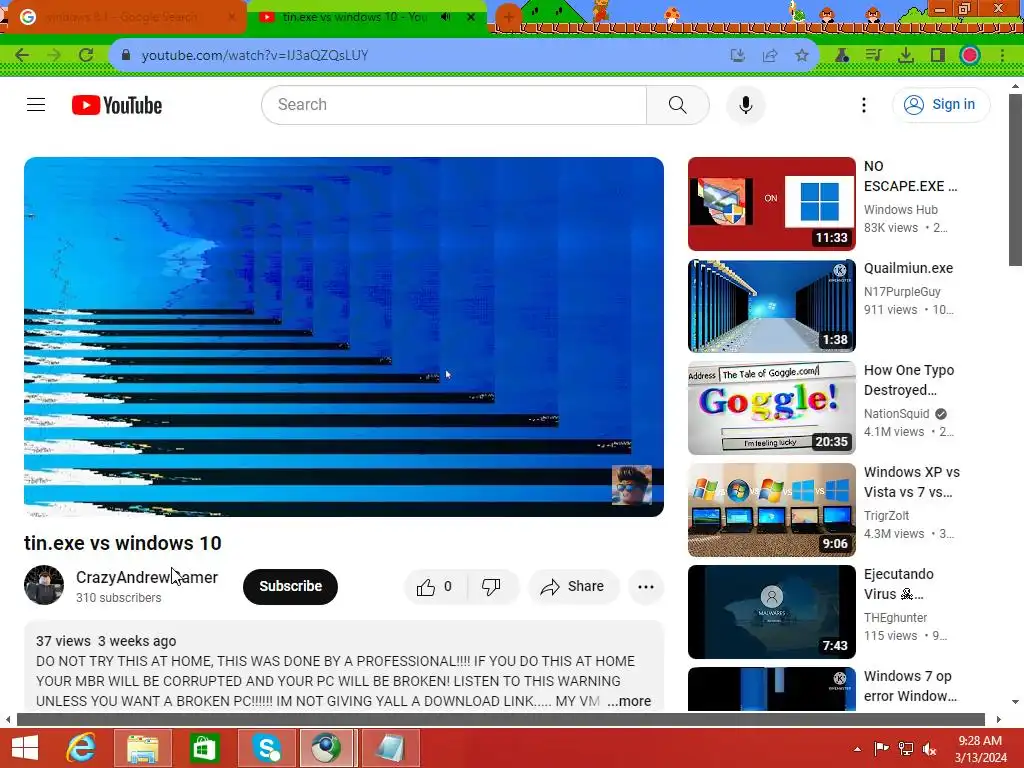Go to the YouTube home logo
Screen dimensions: 1024x768
pyautogui.click(x=117, y=105)
